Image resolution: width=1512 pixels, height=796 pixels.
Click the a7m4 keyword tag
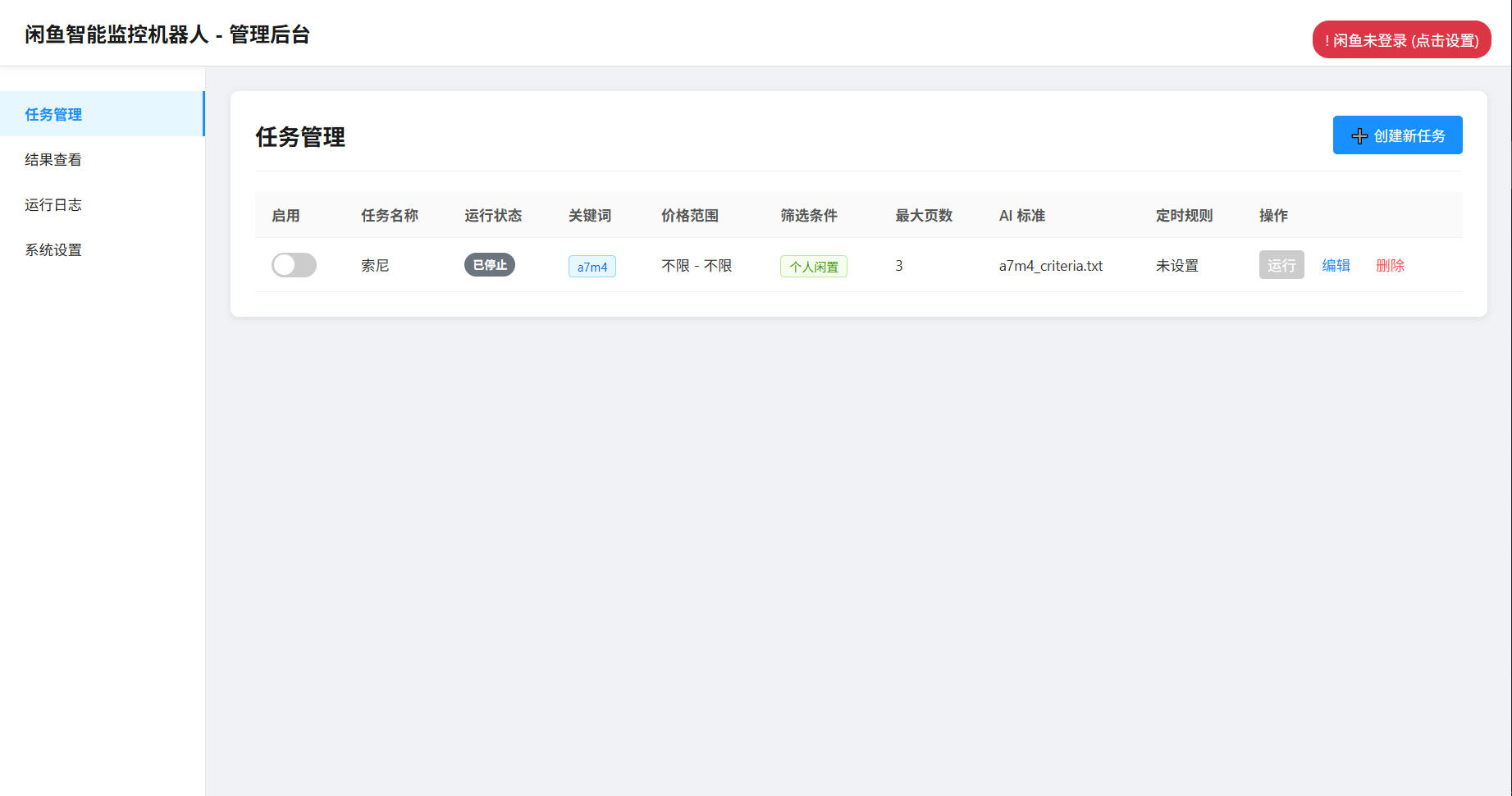tap(592, 267)
